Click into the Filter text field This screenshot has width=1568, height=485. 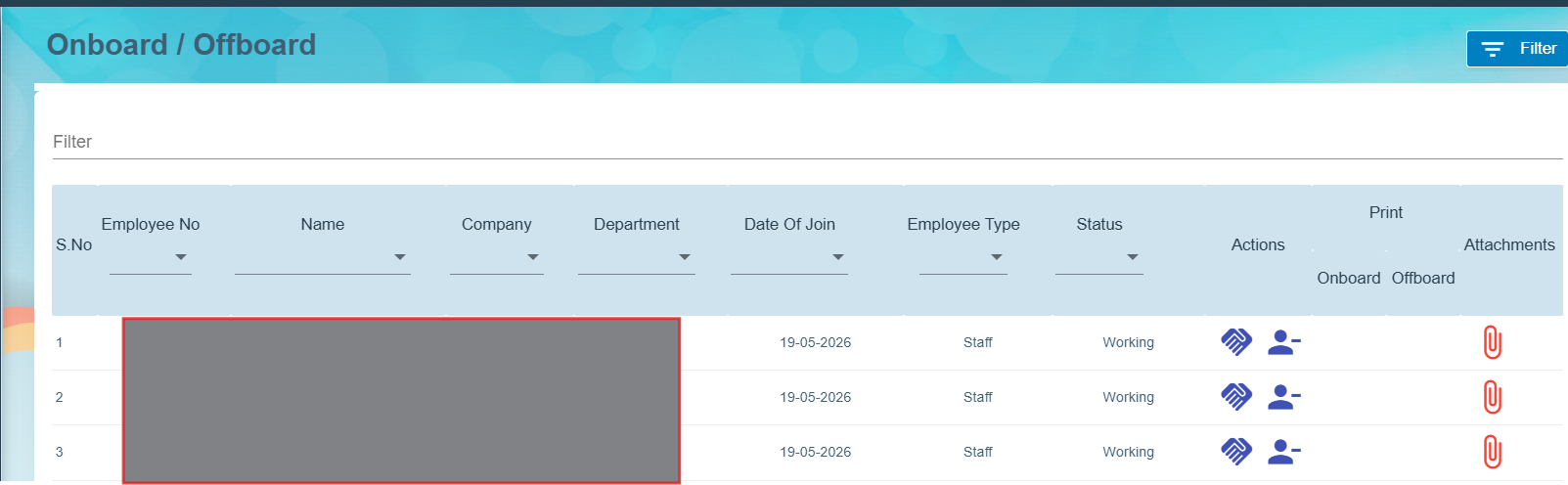[807, 142]
